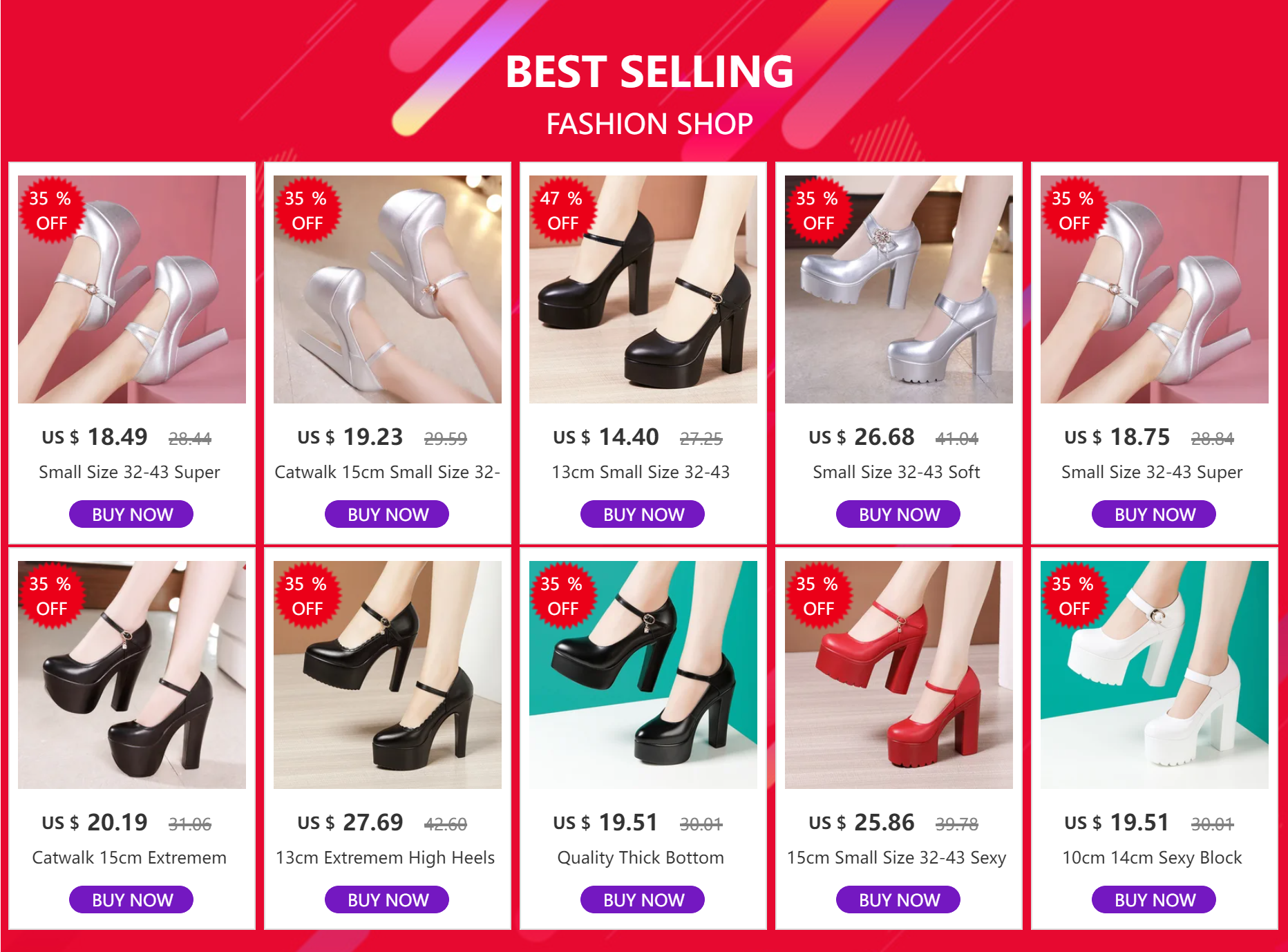Open the $19.23 silver heels photo
Screen dimensions: 1288x952
388,289
